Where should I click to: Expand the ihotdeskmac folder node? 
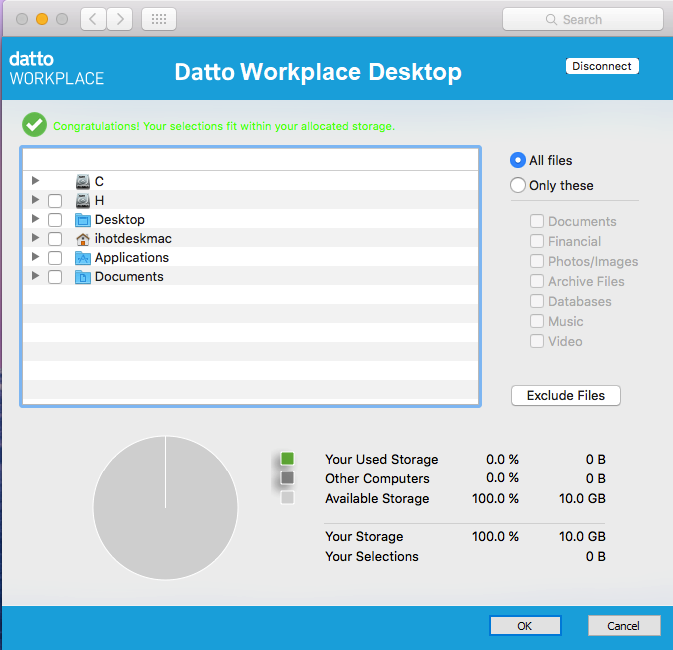coord(36,239)
